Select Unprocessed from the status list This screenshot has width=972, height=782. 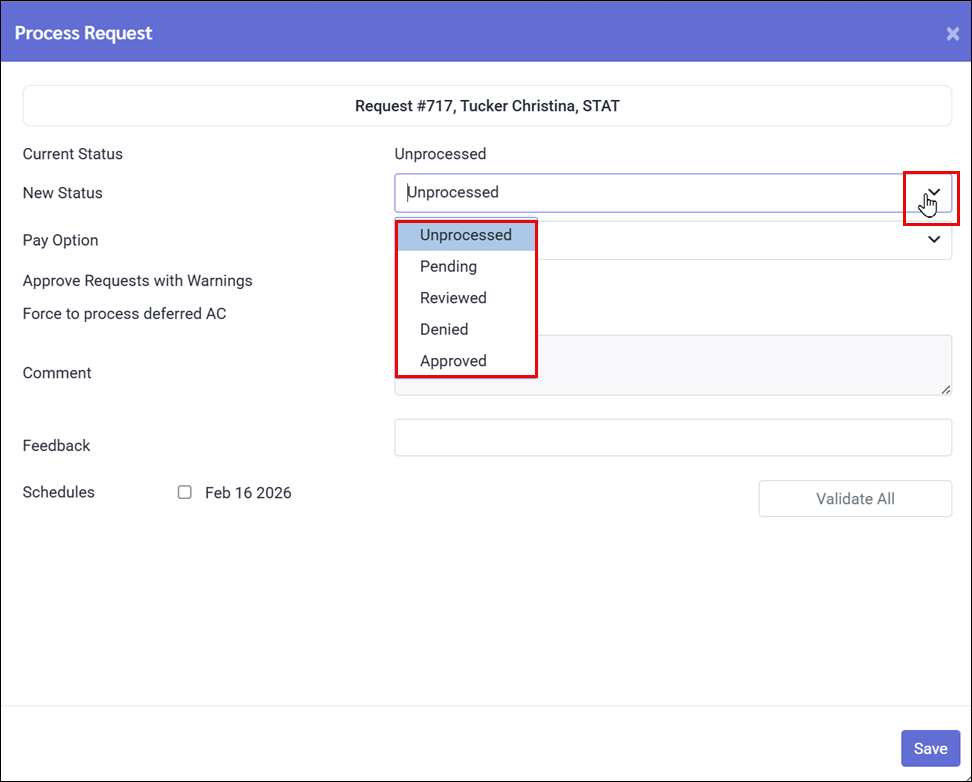(x=466, y=235)
